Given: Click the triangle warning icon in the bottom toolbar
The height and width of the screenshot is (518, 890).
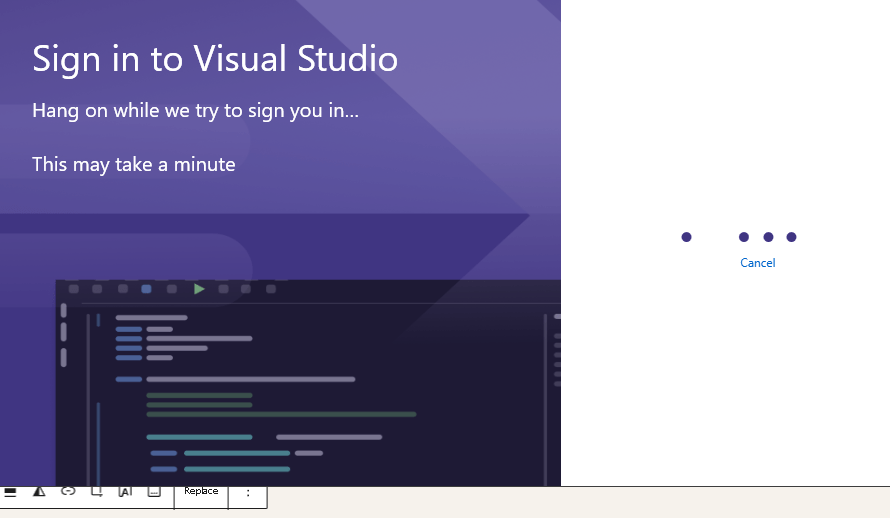Looking at the screenshot, I should 39,491.
